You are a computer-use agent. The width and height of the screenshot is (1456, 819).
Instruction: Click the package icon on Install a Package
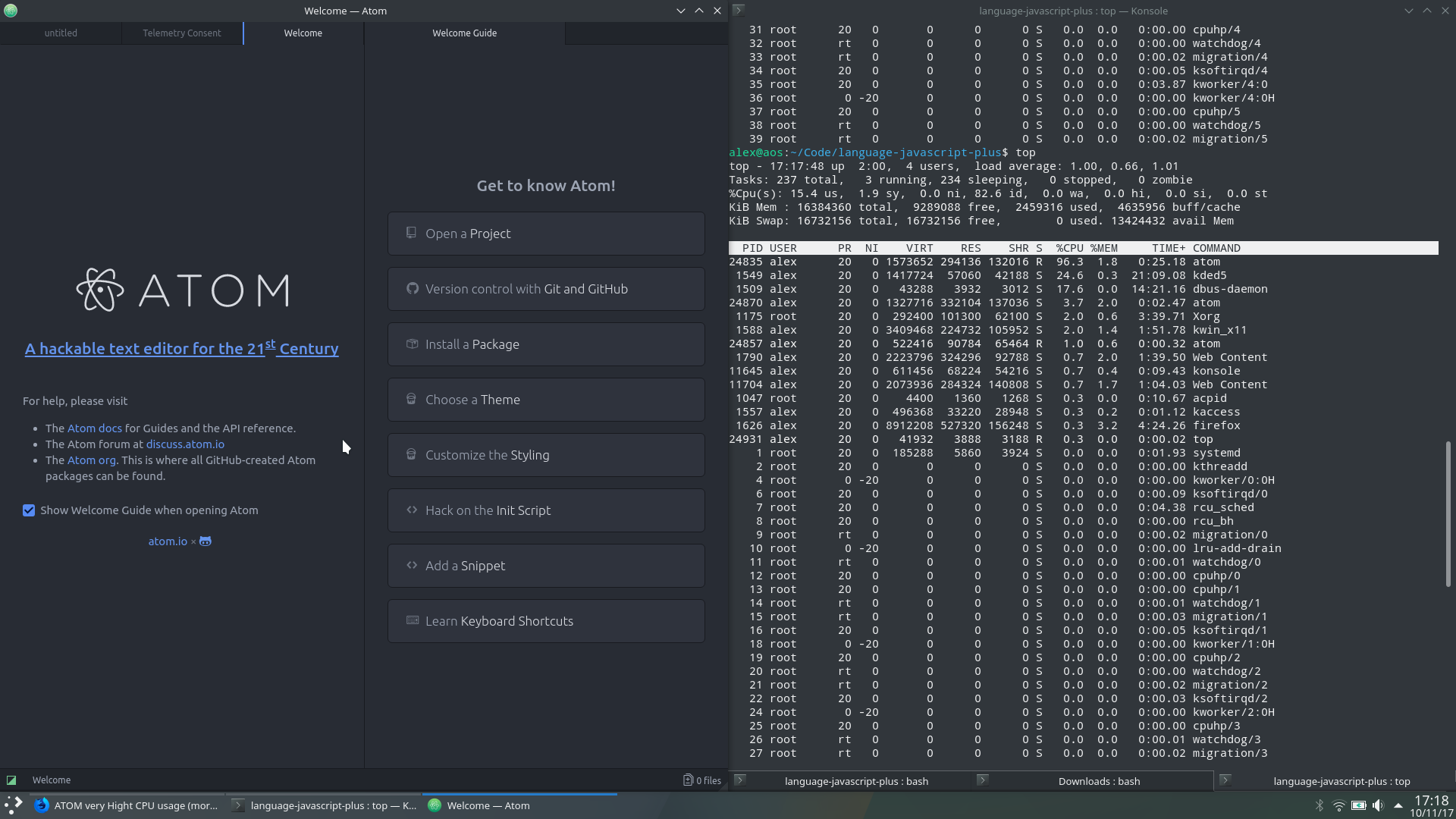pyautogui.click(x=412, y=344)
